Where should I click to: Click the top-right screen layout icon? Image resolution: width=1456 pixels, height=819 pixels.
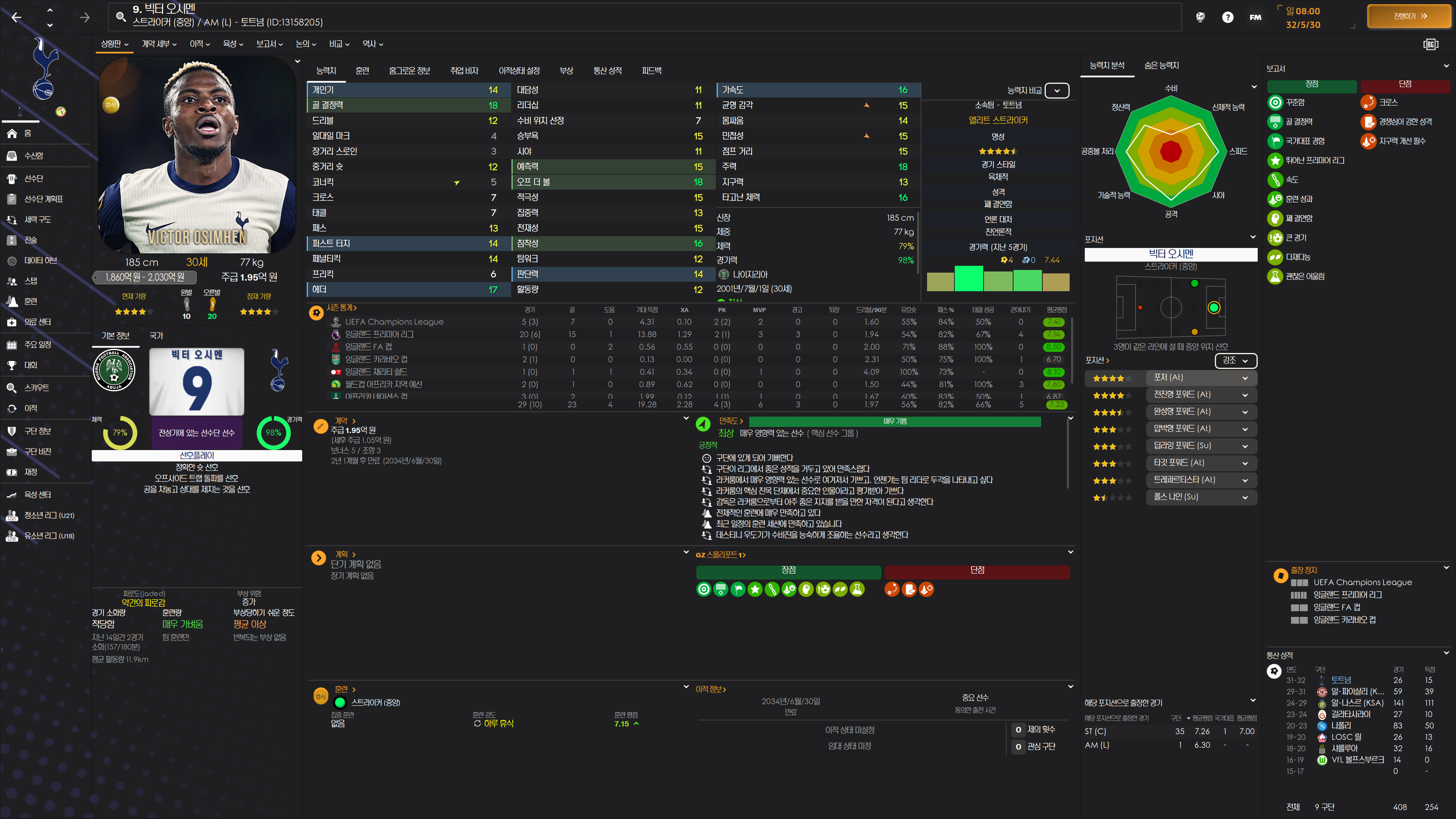[x=1430, y=44]
